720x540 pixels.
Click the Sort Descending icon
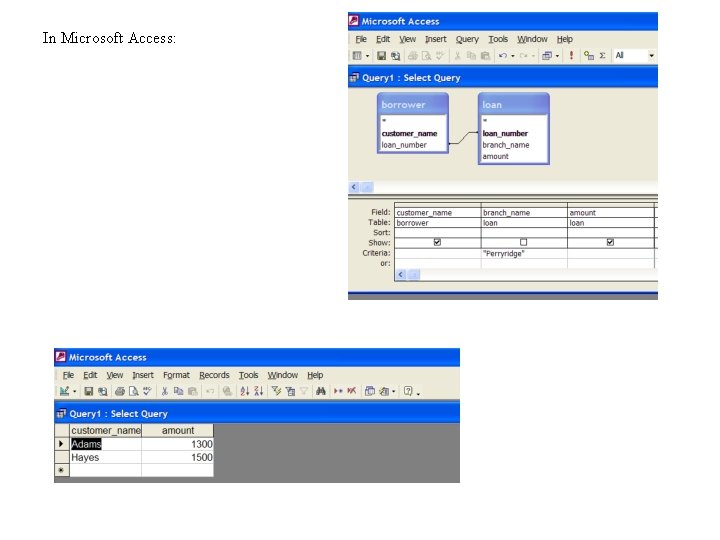pos(259,391)
